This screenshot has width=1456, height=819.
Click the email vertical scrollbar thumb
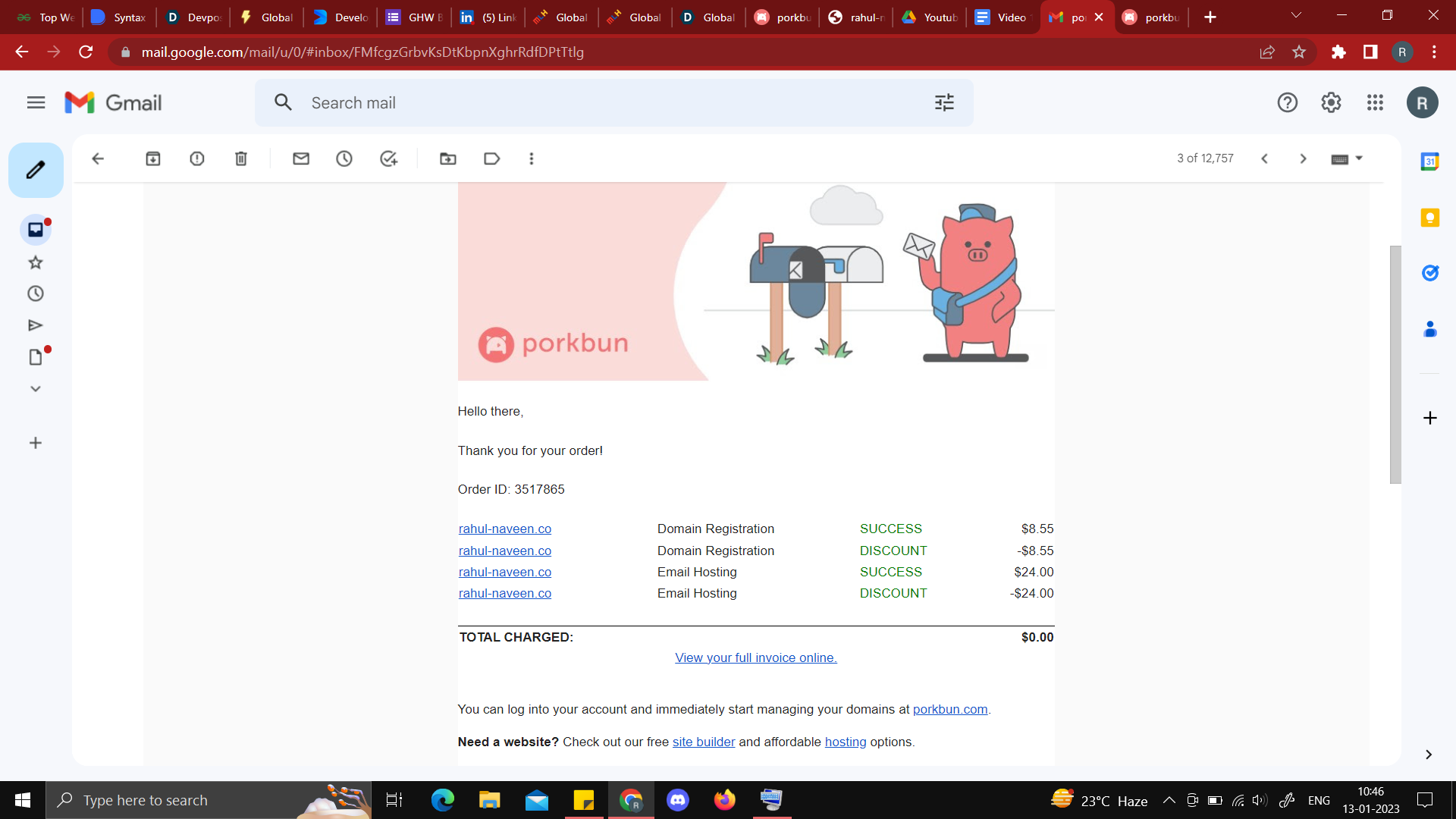point(1395,364)
